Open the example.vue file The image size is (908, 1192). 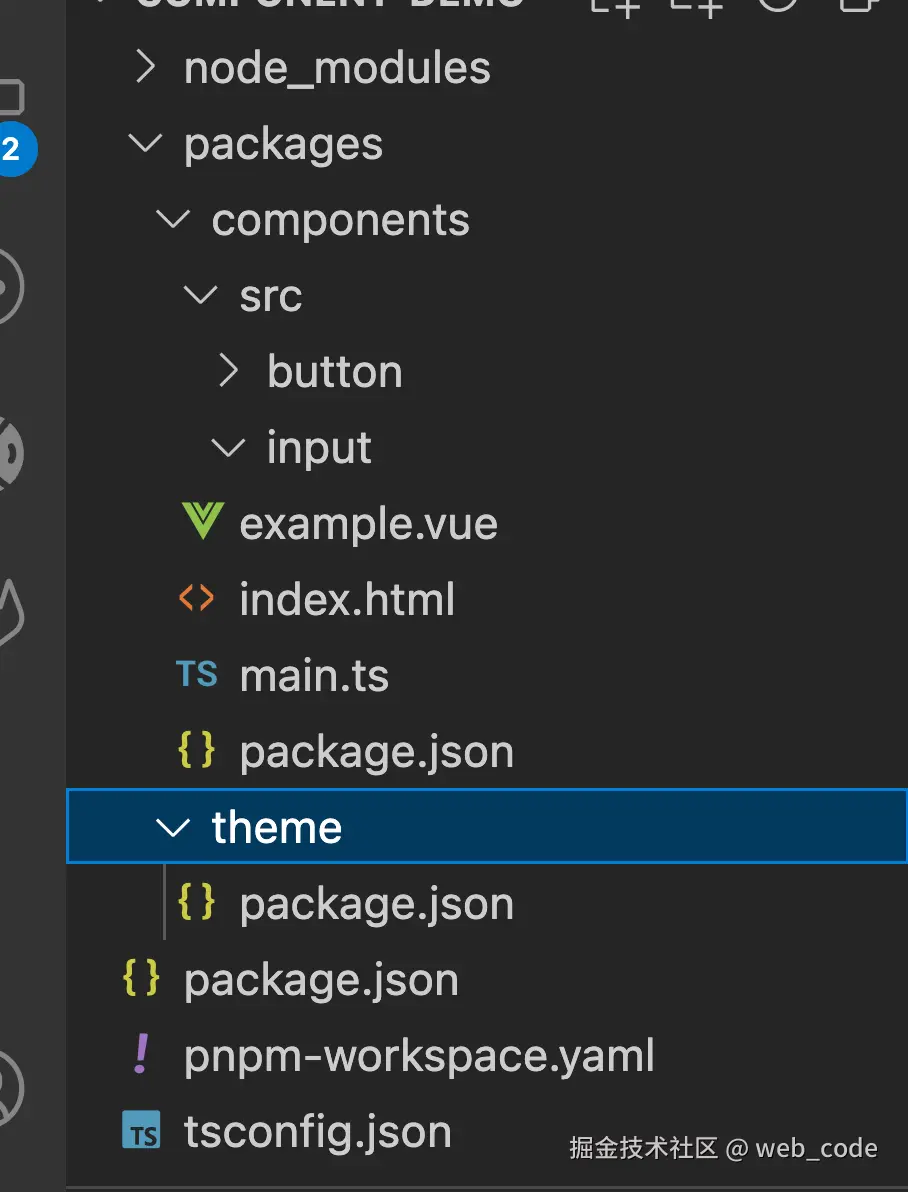(368, 524)
